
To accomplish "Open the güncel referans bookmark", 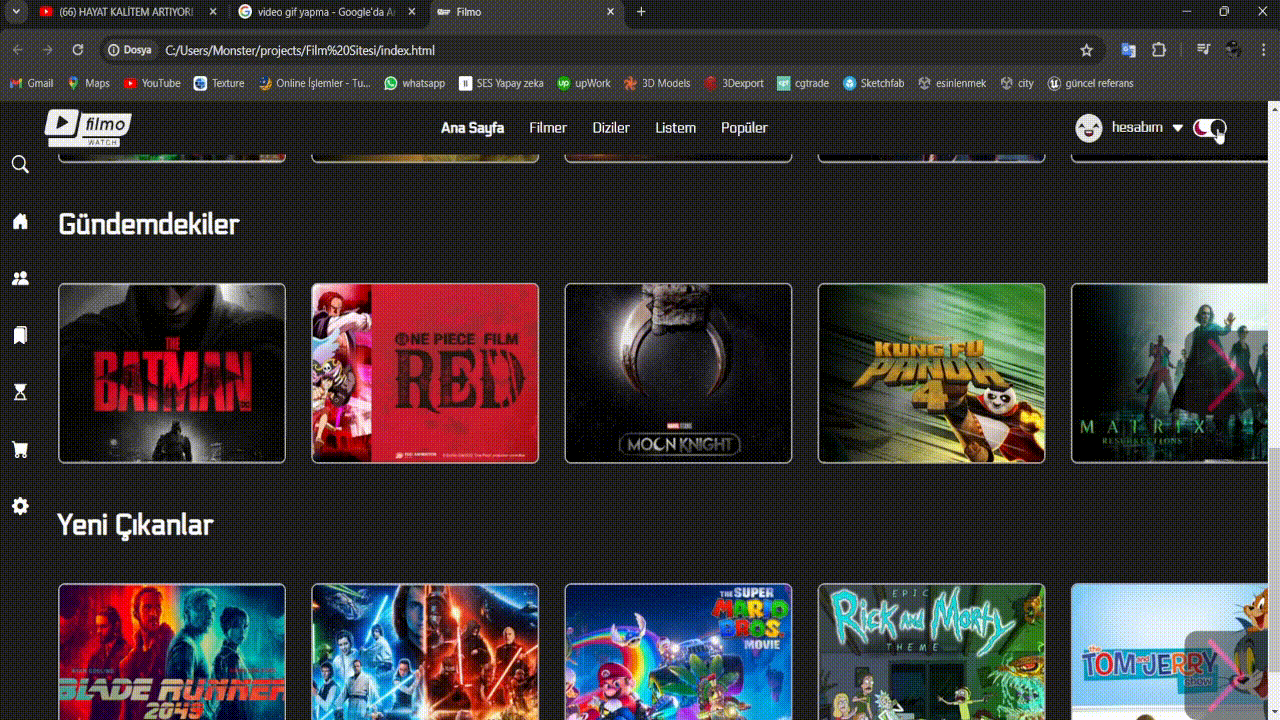I will pyautogui.click(x=1090, y=83).
